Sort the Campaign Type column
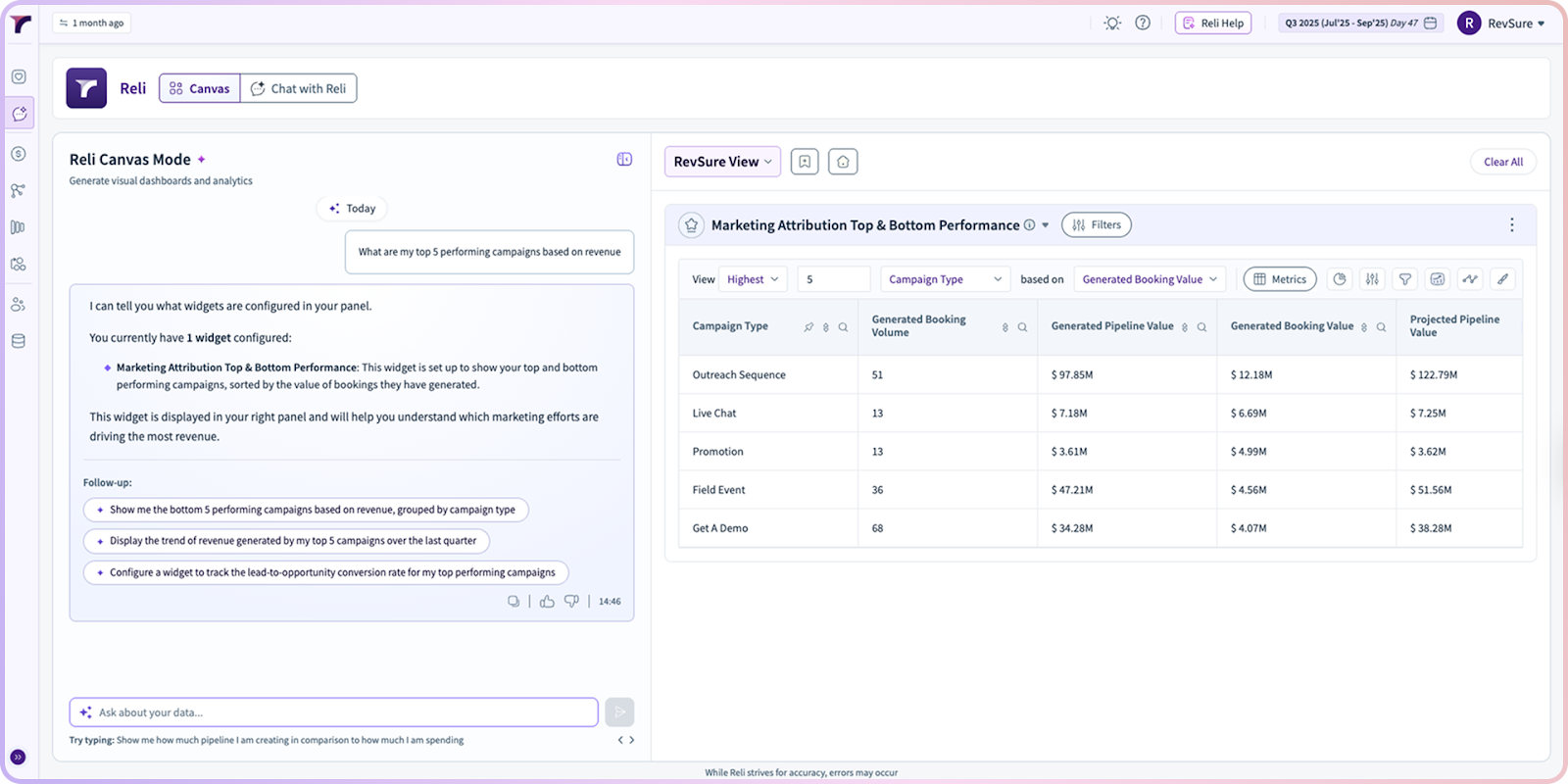 coord(826,327)
